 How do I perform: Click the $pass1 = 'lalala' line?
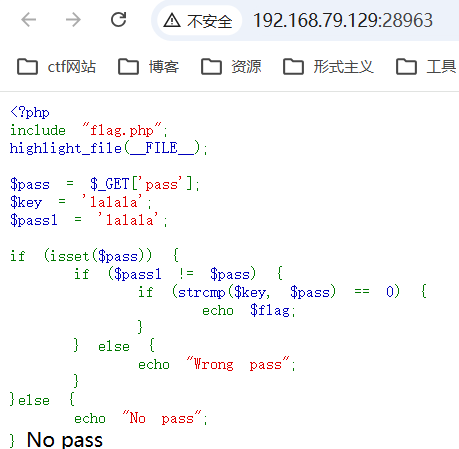click(x=89, y=220)
